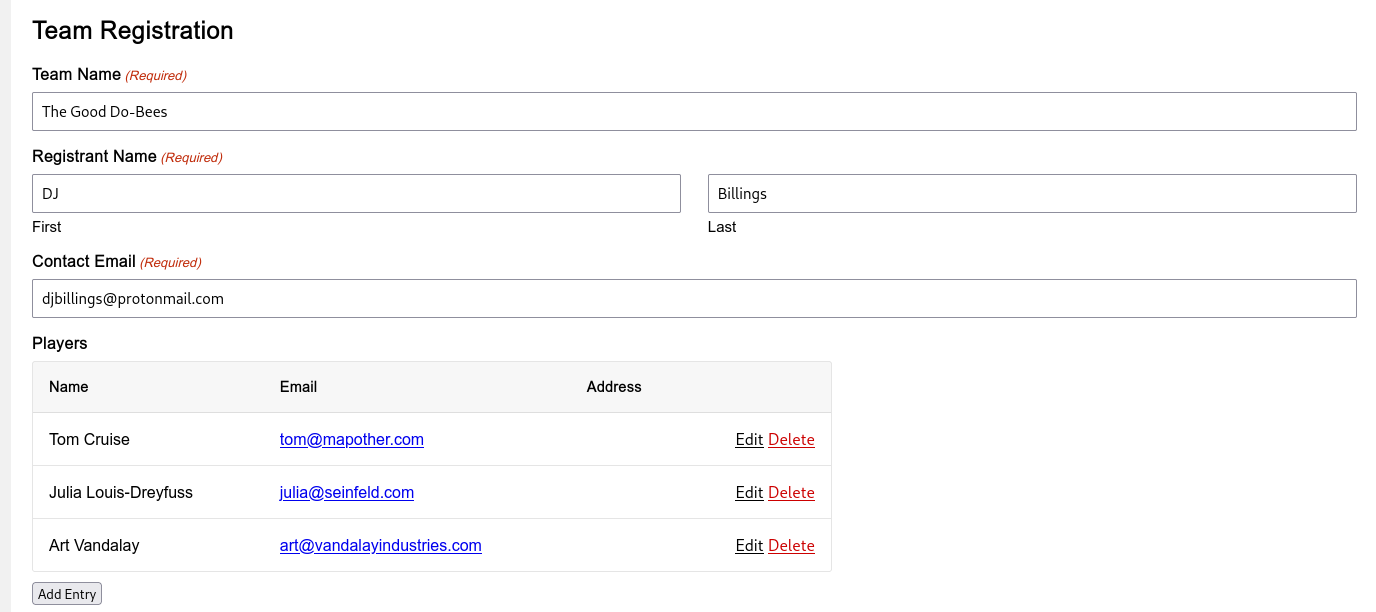This screenshot has width=1376, height=612.
Task: Focus the Last name field containing Billings
Action: pyautogui.click(x=1032, y=193)
